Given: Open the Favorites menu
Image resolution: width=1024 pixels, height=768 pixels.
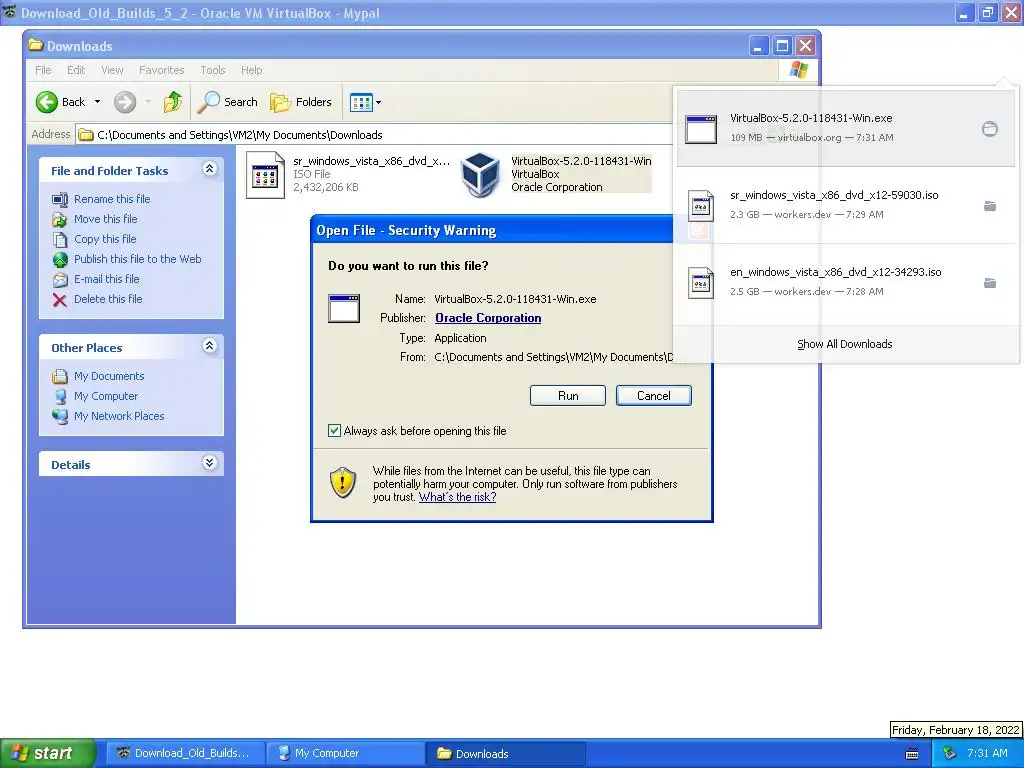Looking at the screenshot, I should point(161,70).
